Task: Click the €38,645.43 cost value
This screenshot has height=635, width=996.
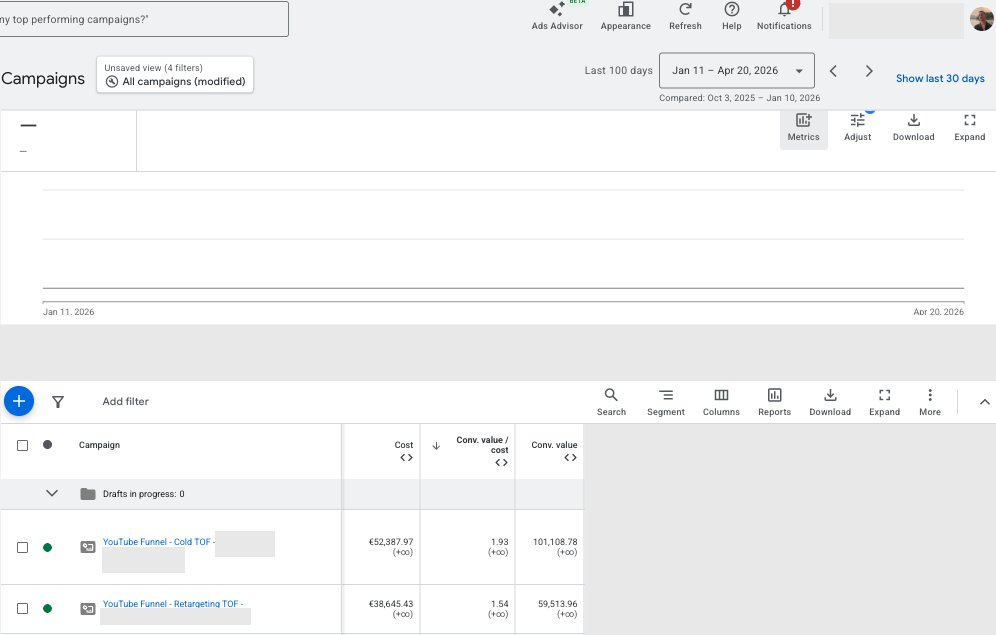Action: coord(391,604)
